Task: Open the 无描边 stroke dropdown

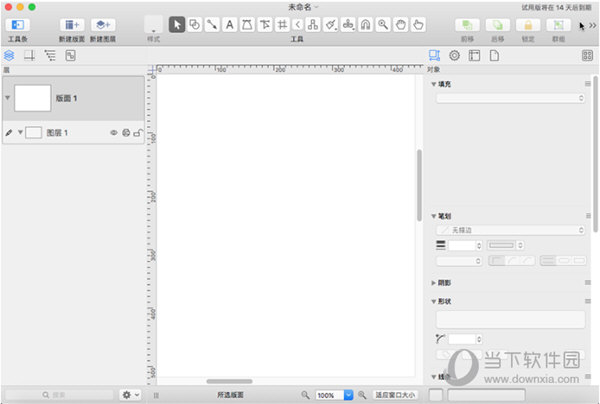Action: (x=508, y=230)
